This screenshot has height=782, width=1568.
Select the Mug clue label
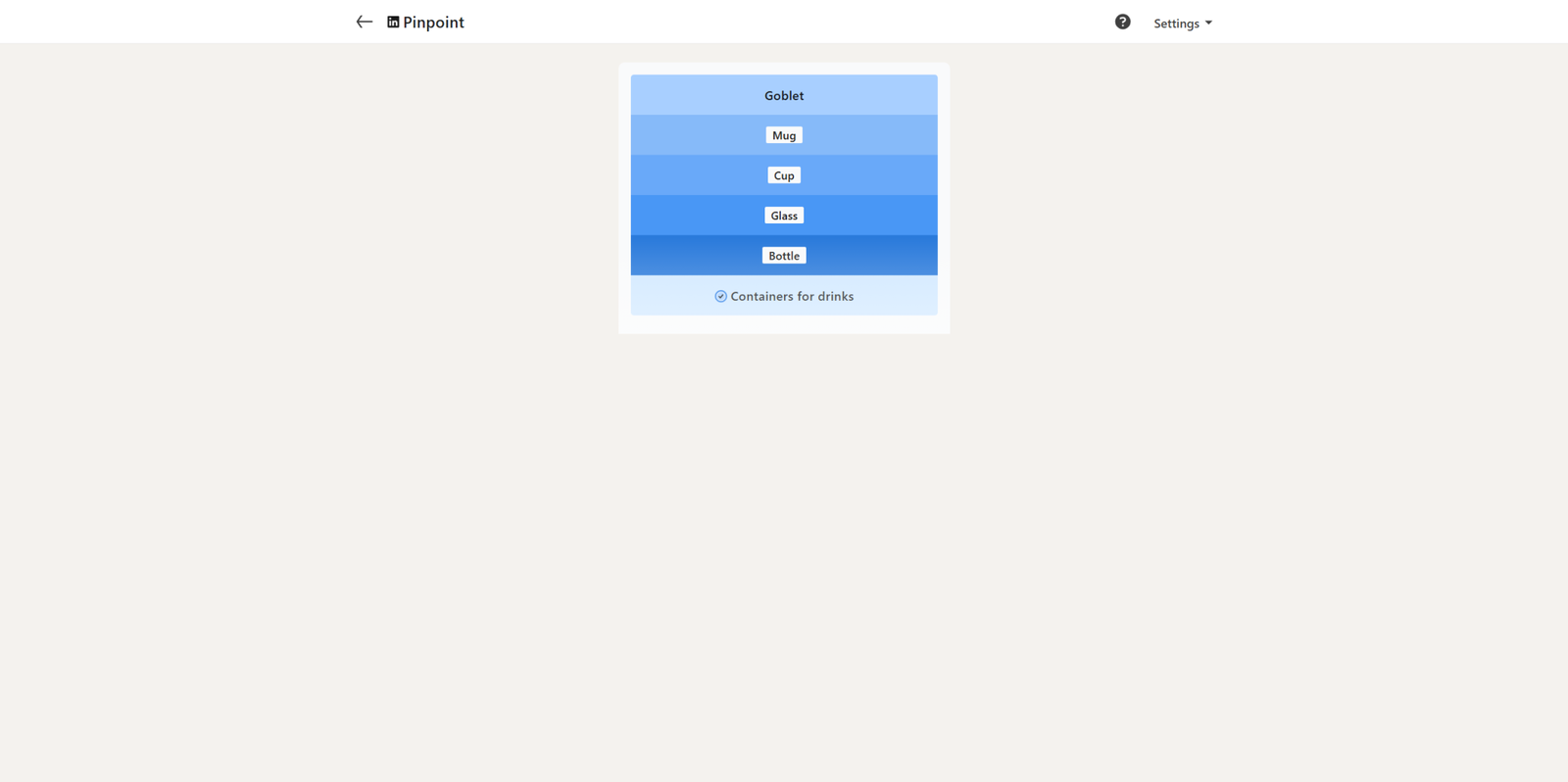(784, 135)
